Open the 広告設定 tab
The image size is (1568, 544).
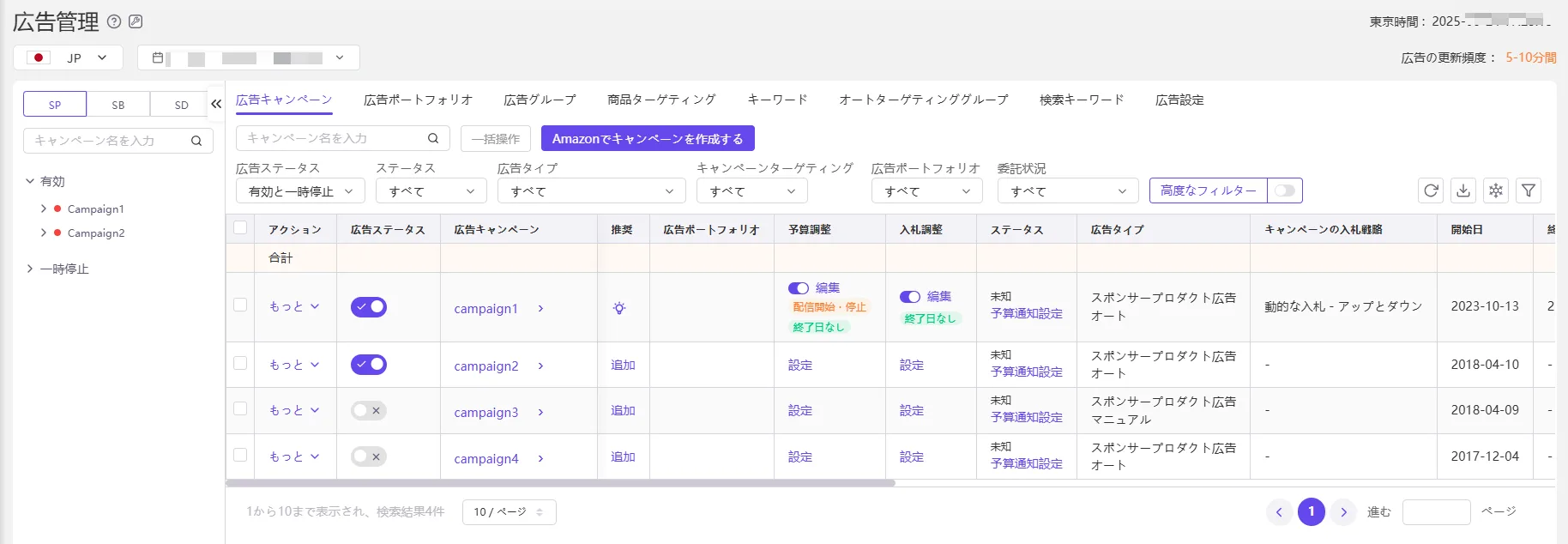point(1179,100)
